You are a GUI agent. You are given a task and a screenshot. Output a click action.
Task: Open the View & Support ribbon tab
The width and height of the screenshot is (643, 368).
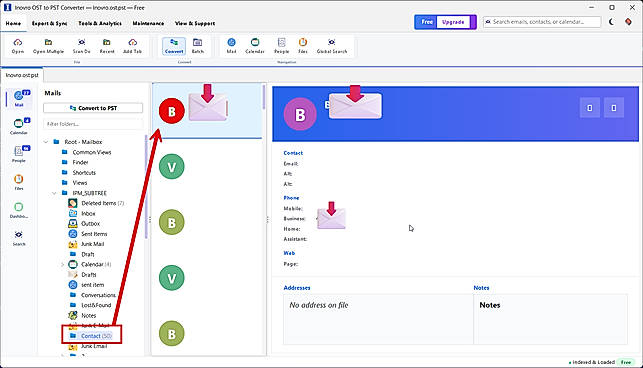(x=195, y=23)
